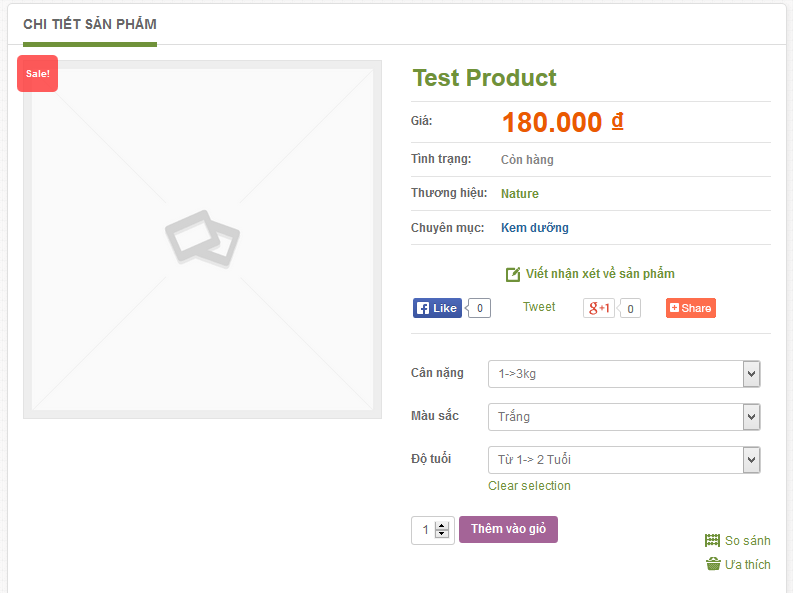
Task: Click the So sánh compare icon
Action: pyautogui.click(x=713, y=540)
